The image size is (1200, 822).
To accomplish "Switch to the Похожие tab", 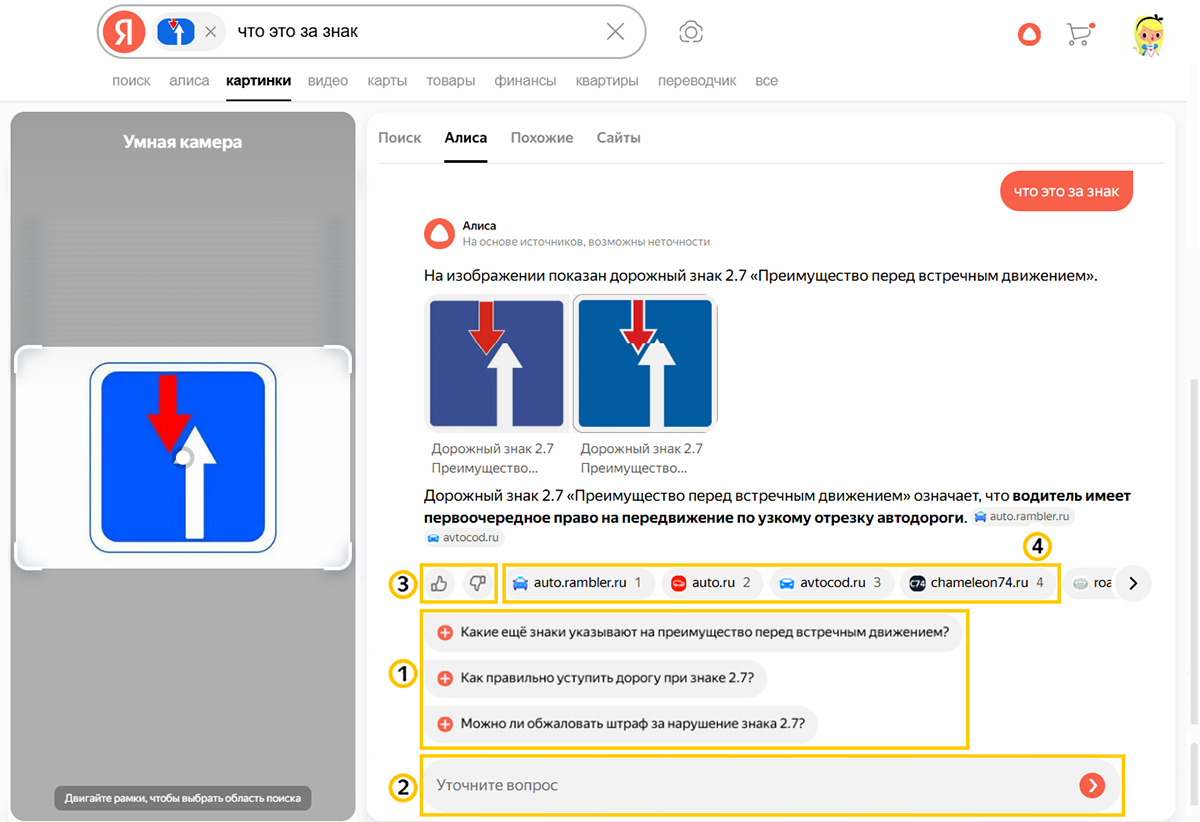I will 541,138.
